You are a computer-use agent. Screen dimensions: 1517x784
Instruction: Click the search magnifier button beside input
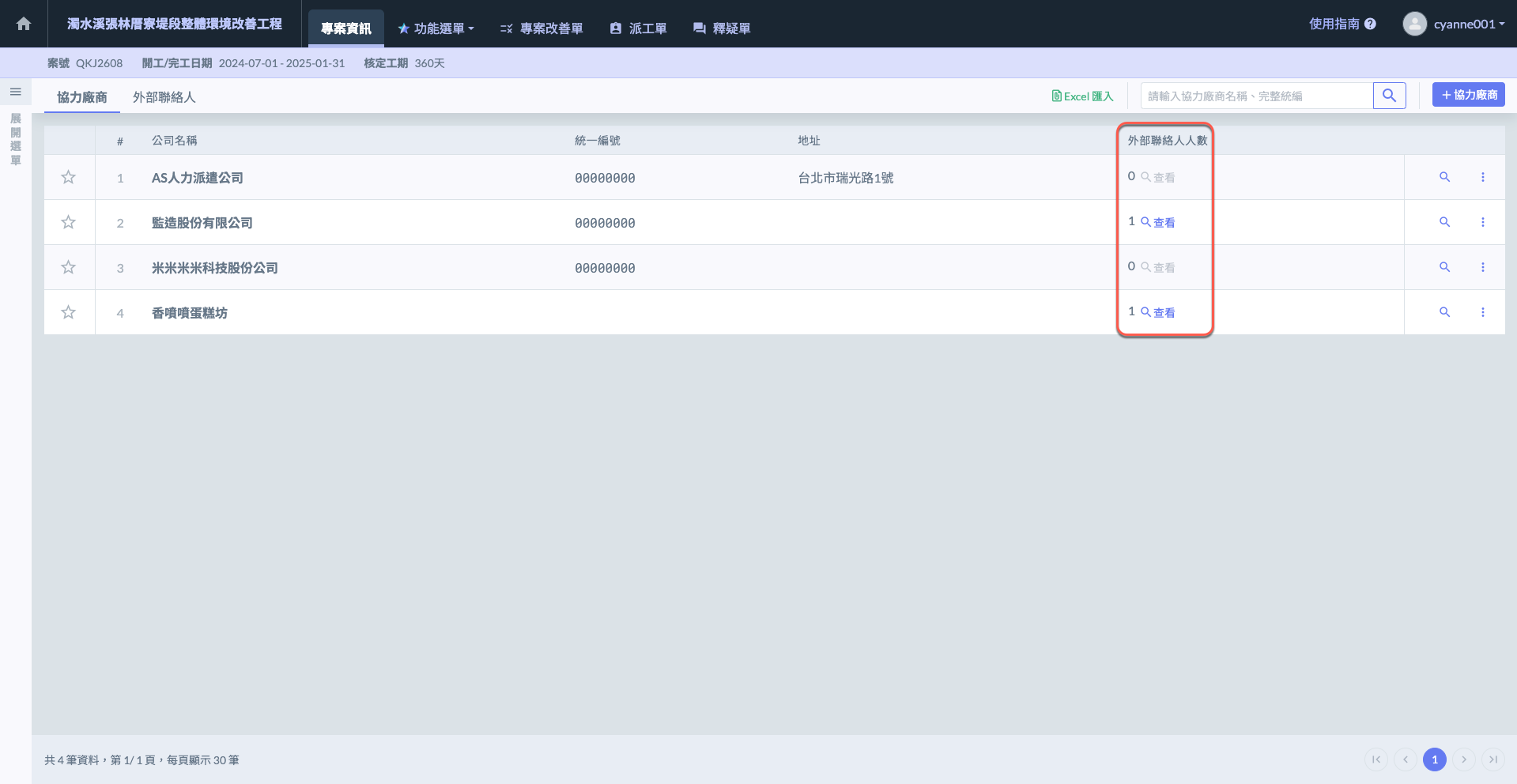click(x=1389, y=96)
